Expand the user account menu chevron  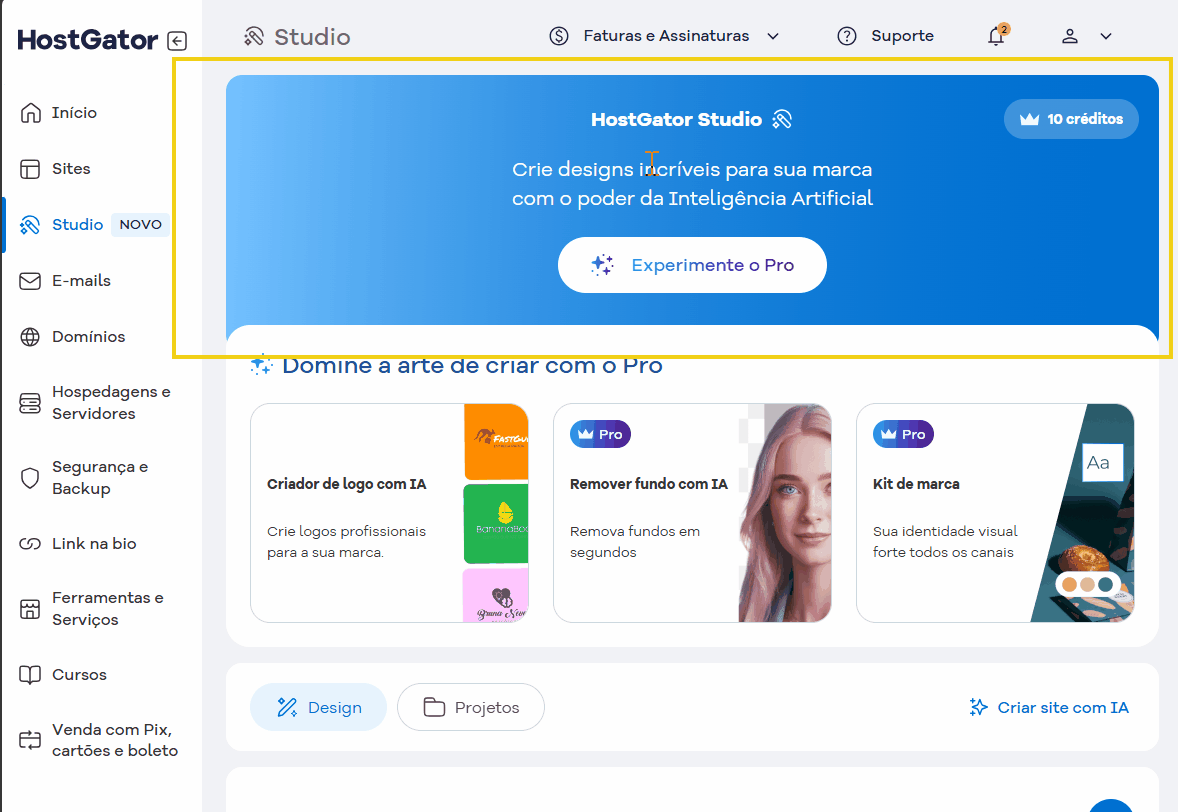(x=1106, y=36)
